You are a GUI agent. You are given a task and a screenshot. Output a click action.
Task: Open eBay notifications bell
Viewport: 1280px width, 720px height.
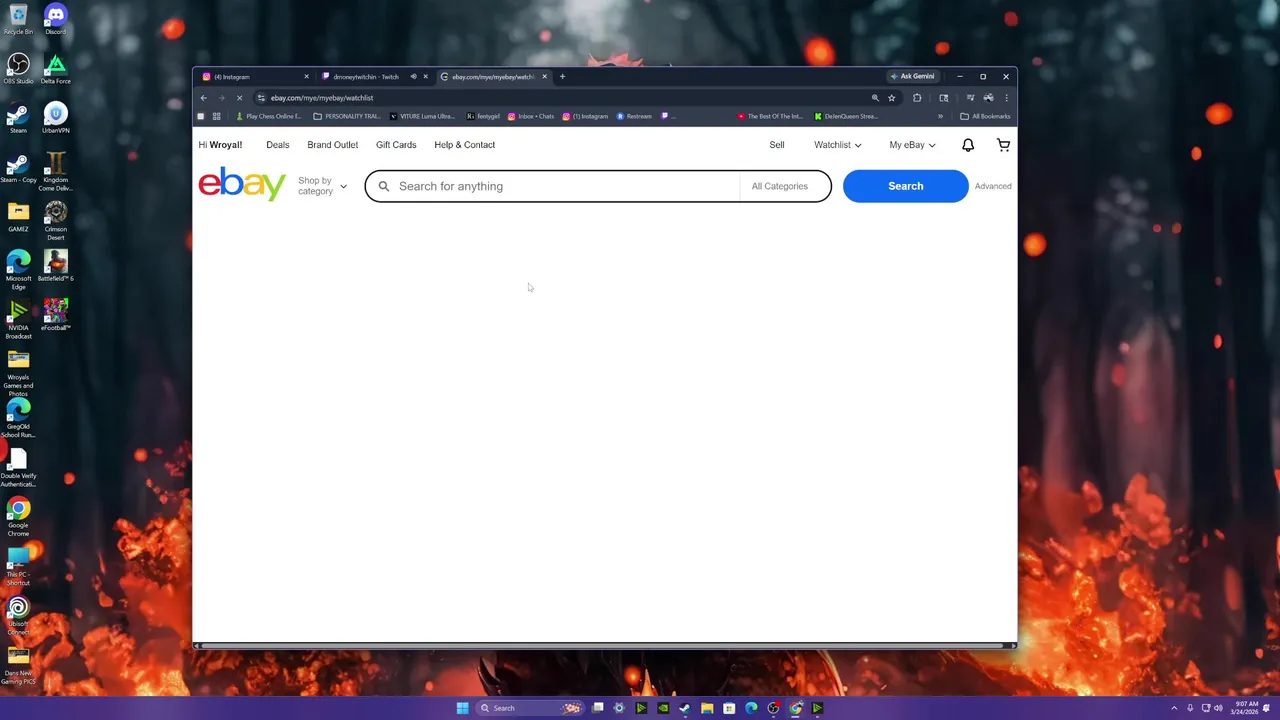point(968,145)
